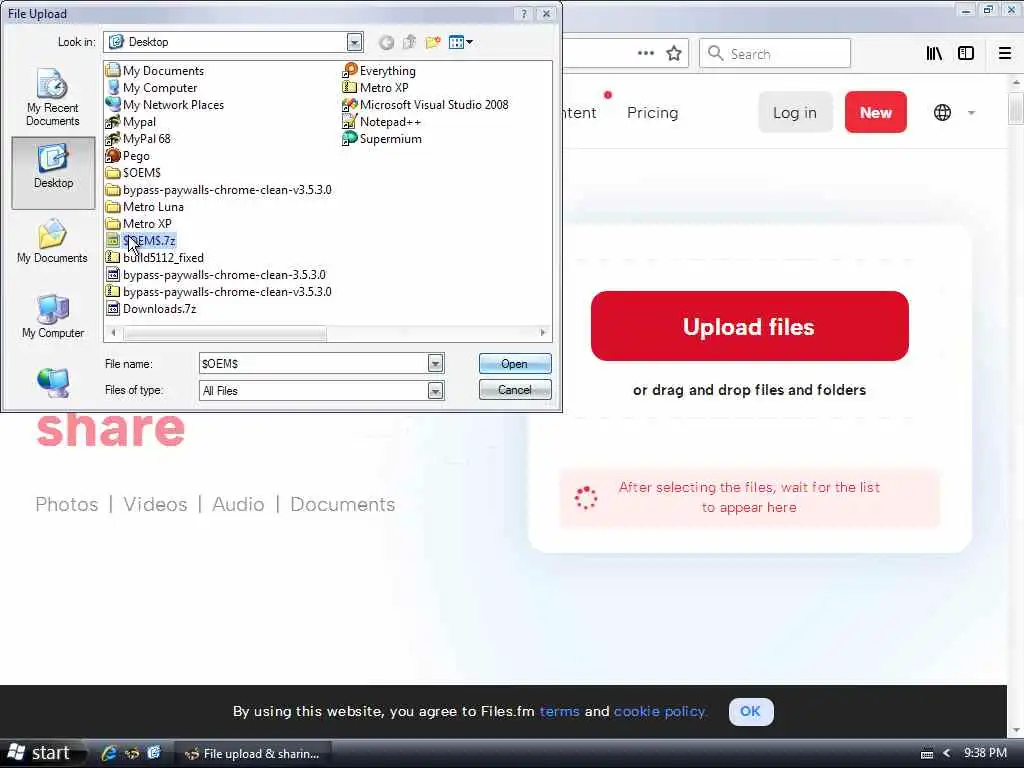Click the page vertical scrollbar
This screenshot has height=768, width=1024.
pyautogui.click(x=1016, y=108)
